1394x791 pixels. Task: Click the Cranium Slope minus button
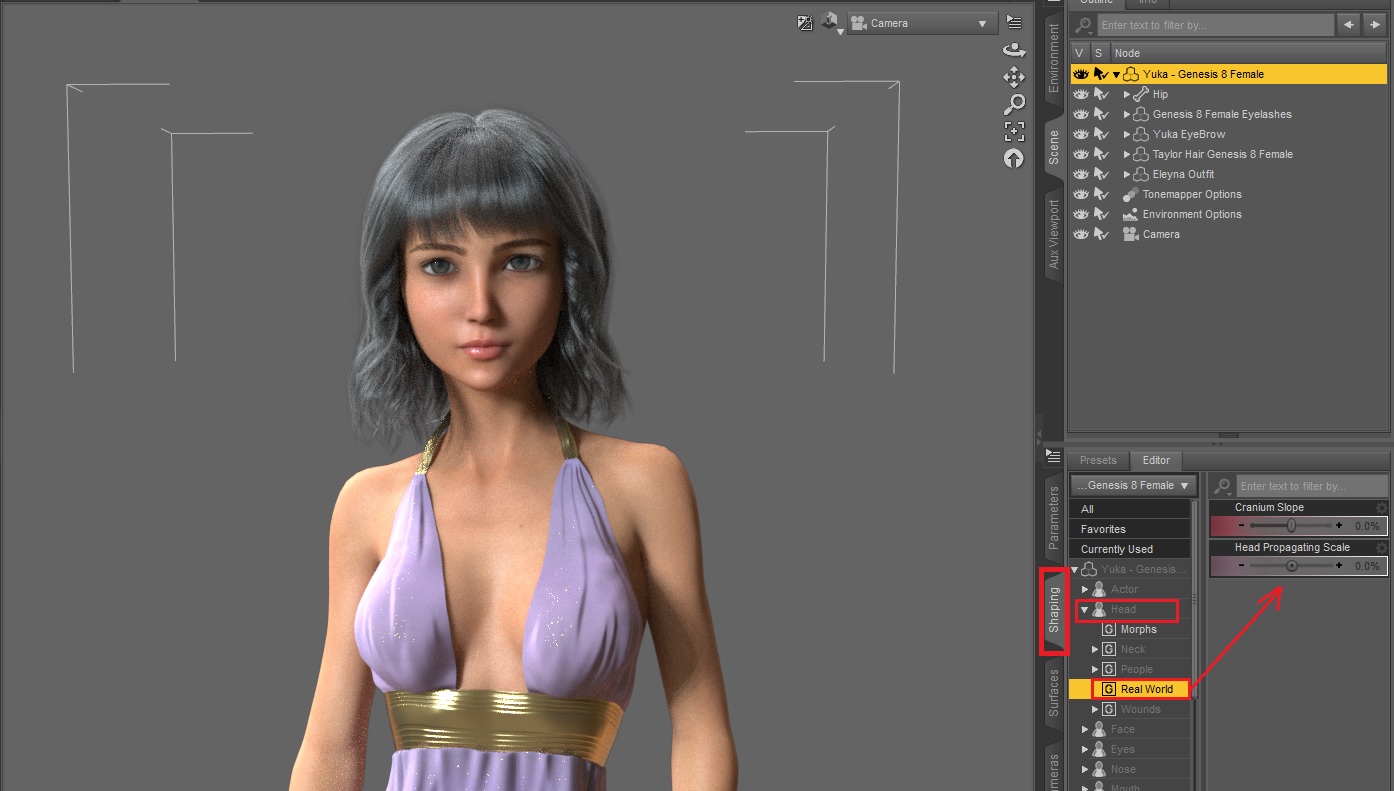(1240, 525)
